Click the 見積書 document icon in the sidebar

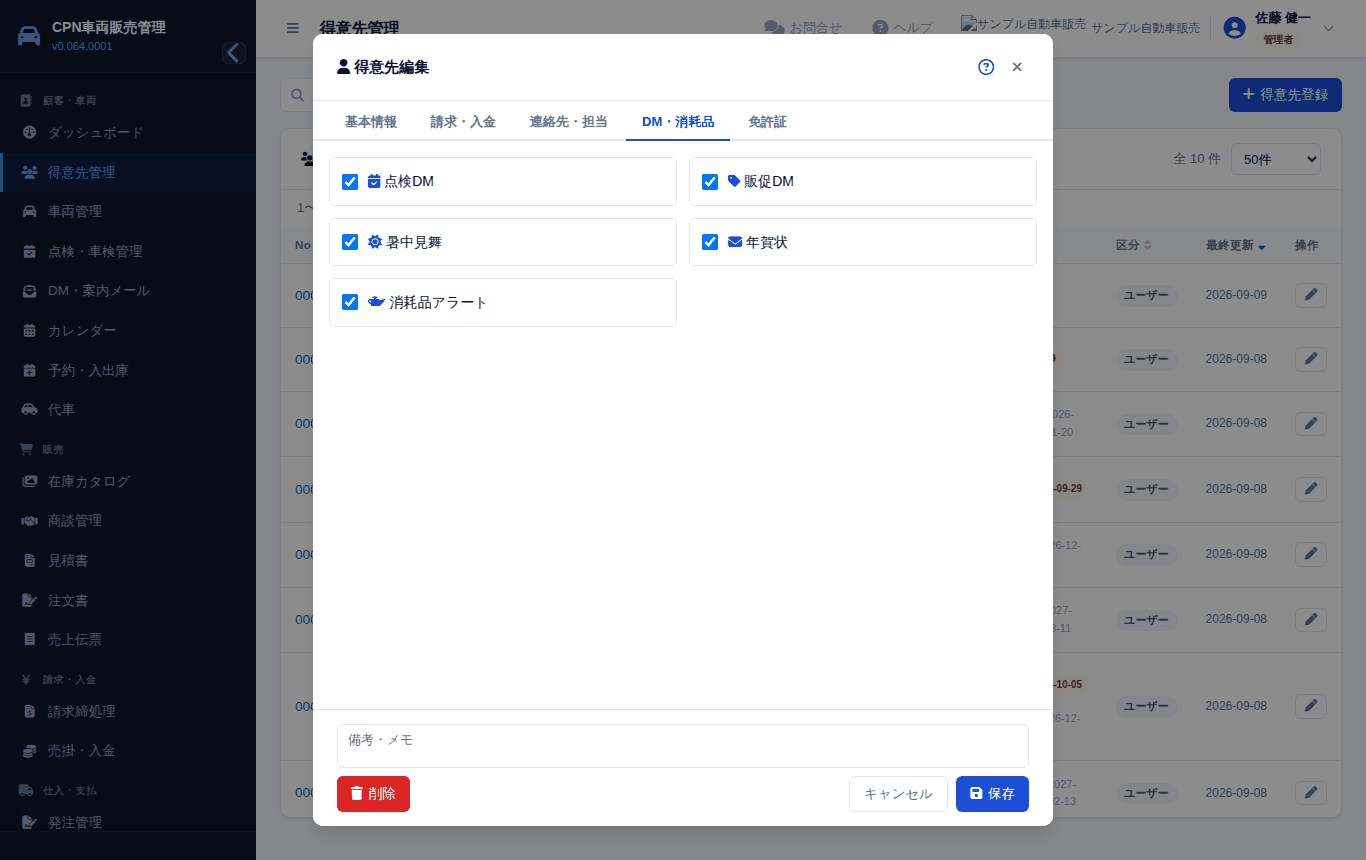click(29, 561)
